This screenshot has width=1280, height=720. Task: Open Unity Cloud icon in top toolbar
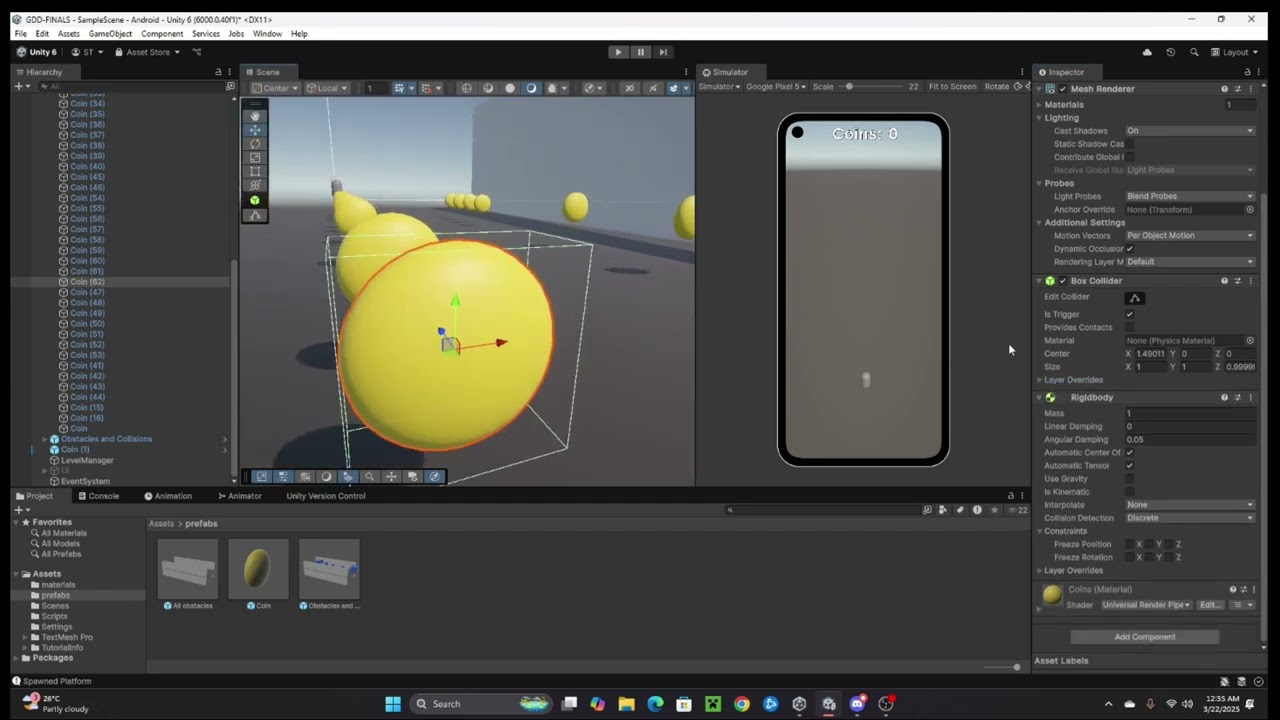(1147, 52)
